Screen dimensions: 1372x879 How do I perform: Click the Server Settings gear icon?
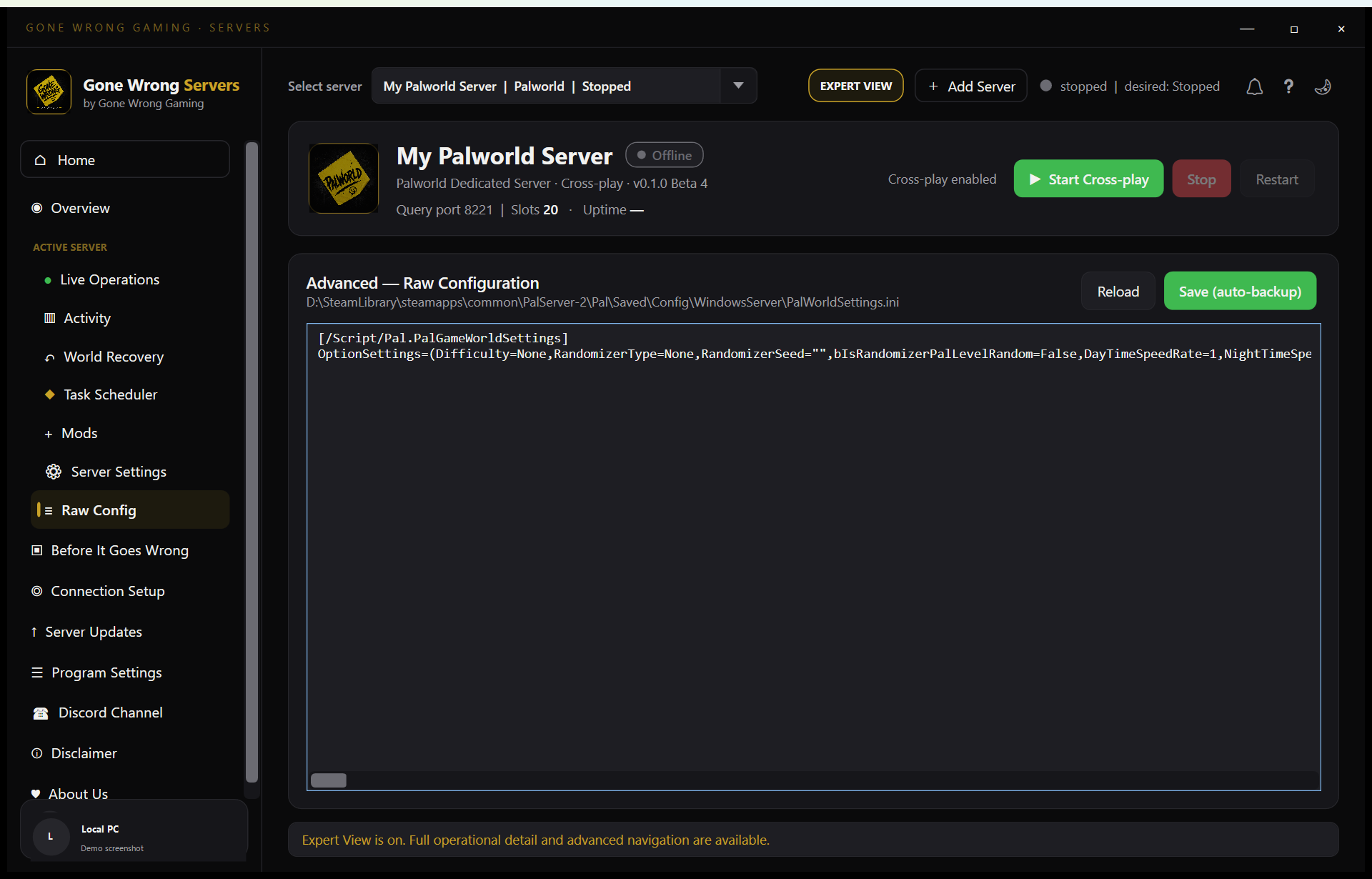click(54, 472)
